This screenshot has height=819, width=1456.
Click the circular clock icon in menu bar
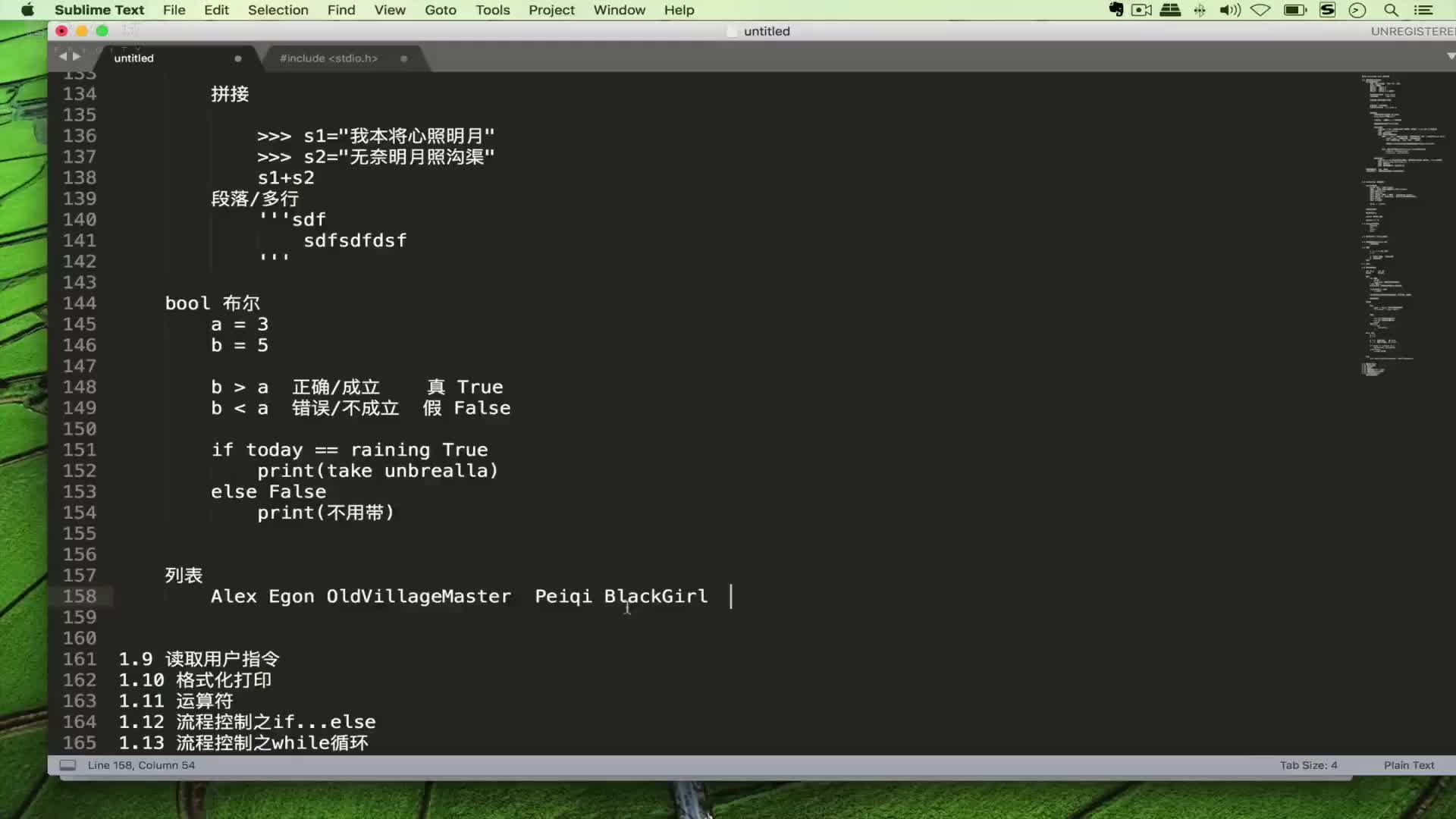(1357, 10)
